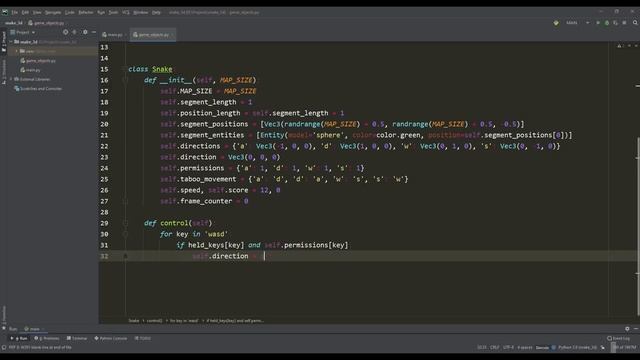Viewport: 640px width, 360px height.
Task: Click control() breadcrumb at editor bottom
Action: click(x=155, y=321)
